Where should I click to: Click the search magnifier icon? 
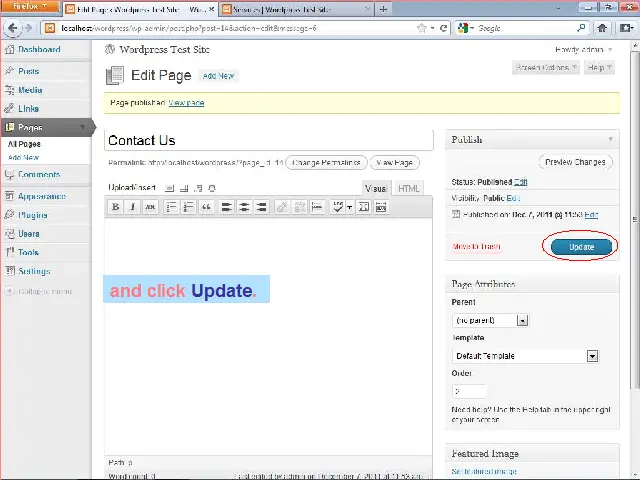tap(581, 28)
